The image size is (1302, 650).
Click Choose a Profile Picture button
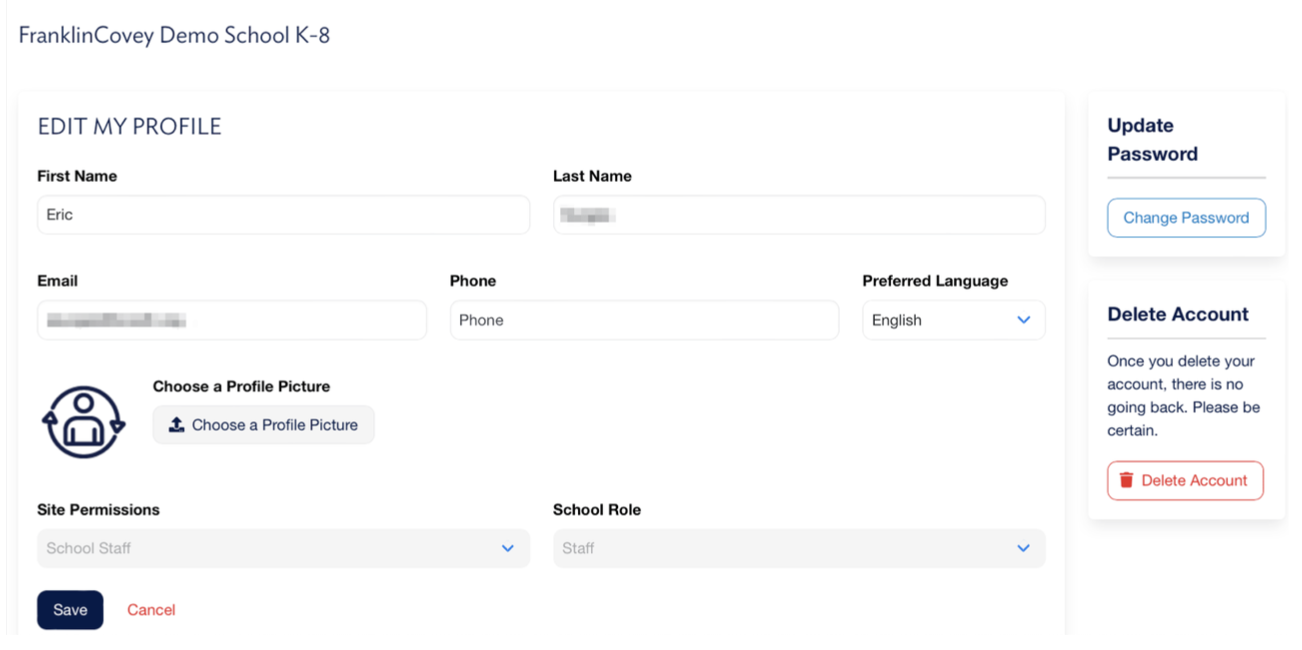coord(264,425)
